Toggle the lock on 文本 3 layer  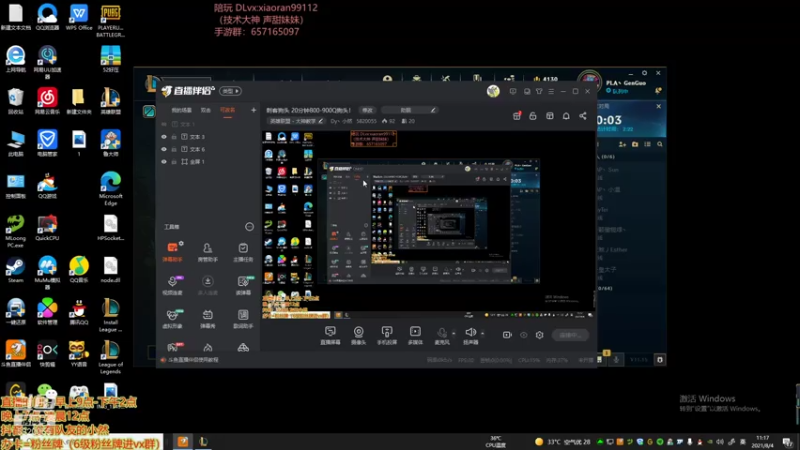point(174,137)
